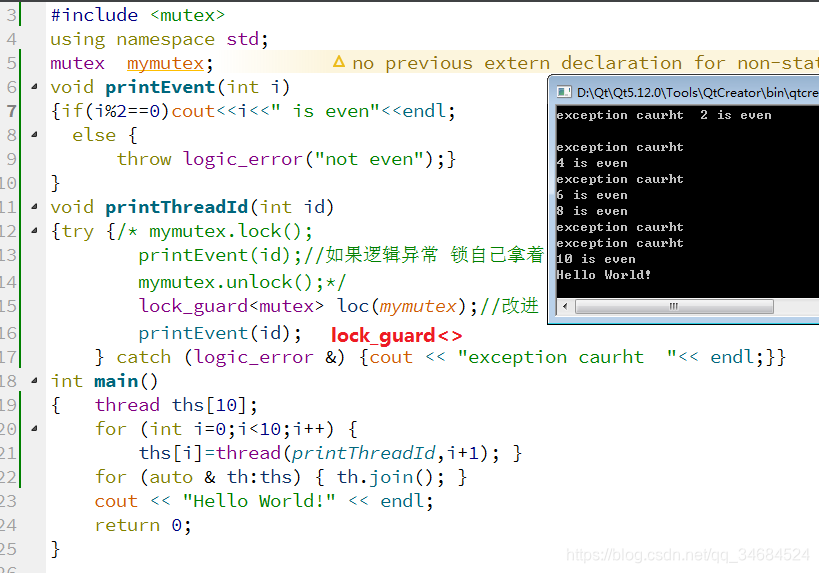Collapse the printEvent function fold arrow
Screen dimensions: 819x573
click(34, 87)
